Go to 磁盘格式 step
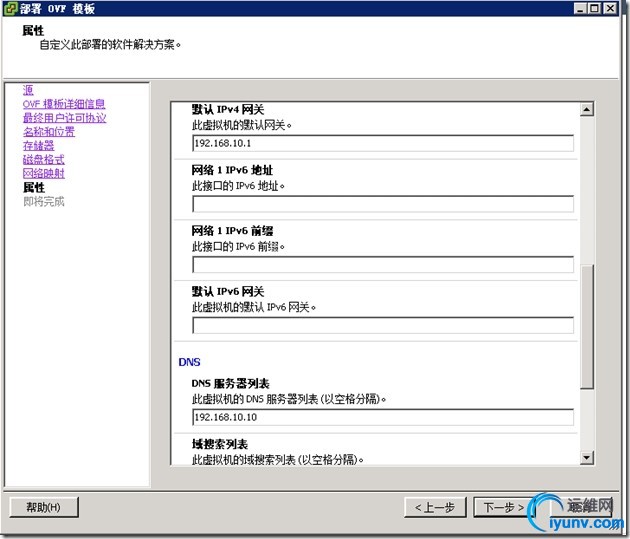 [x=43, y=159]
